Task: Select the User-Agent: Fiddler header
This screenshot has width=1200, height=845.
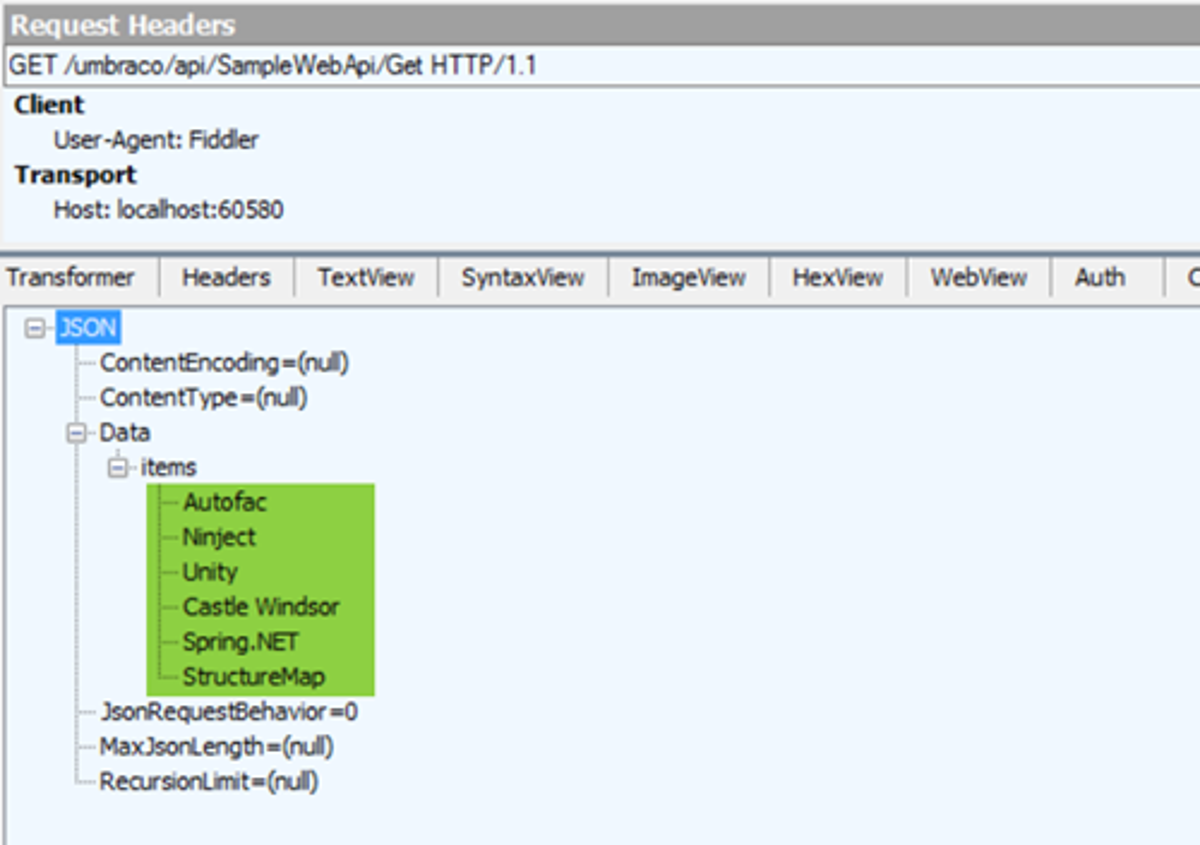Action: click(x=156, y=140)
